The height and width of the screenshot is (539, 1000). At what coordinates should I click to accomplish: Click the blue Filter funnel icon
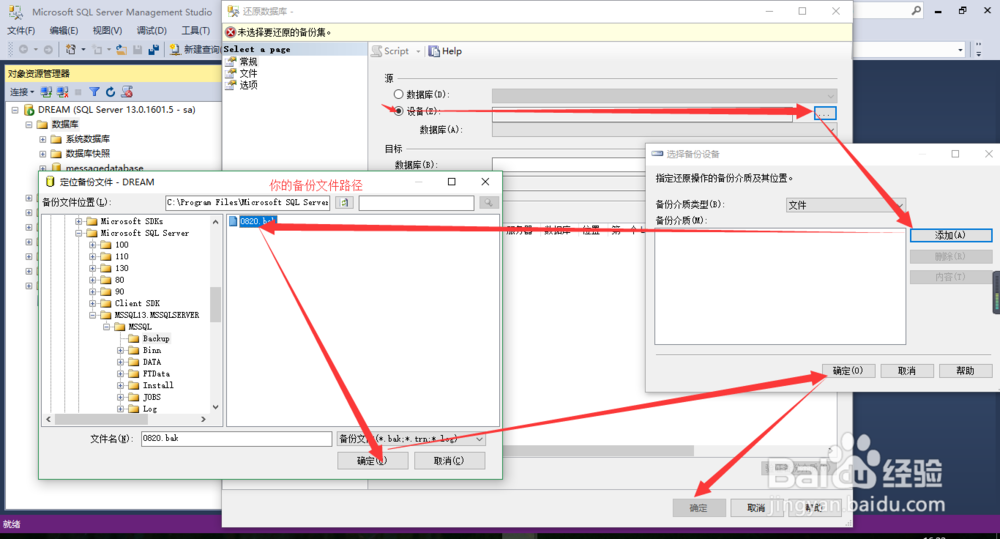click(94, 92)
